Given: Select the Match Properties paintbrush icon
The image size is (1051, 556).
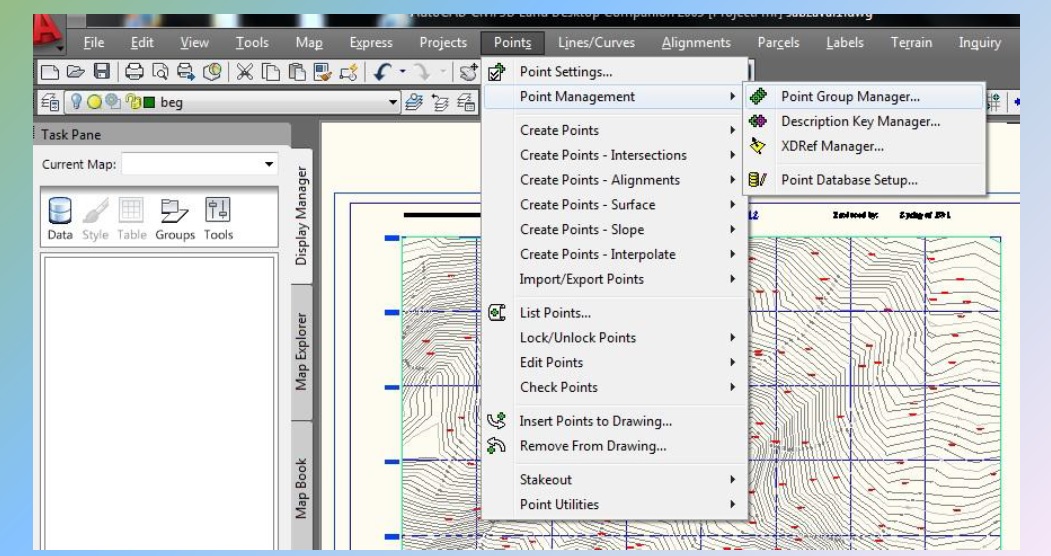Looking at the screenshot, I should (322, 72).
